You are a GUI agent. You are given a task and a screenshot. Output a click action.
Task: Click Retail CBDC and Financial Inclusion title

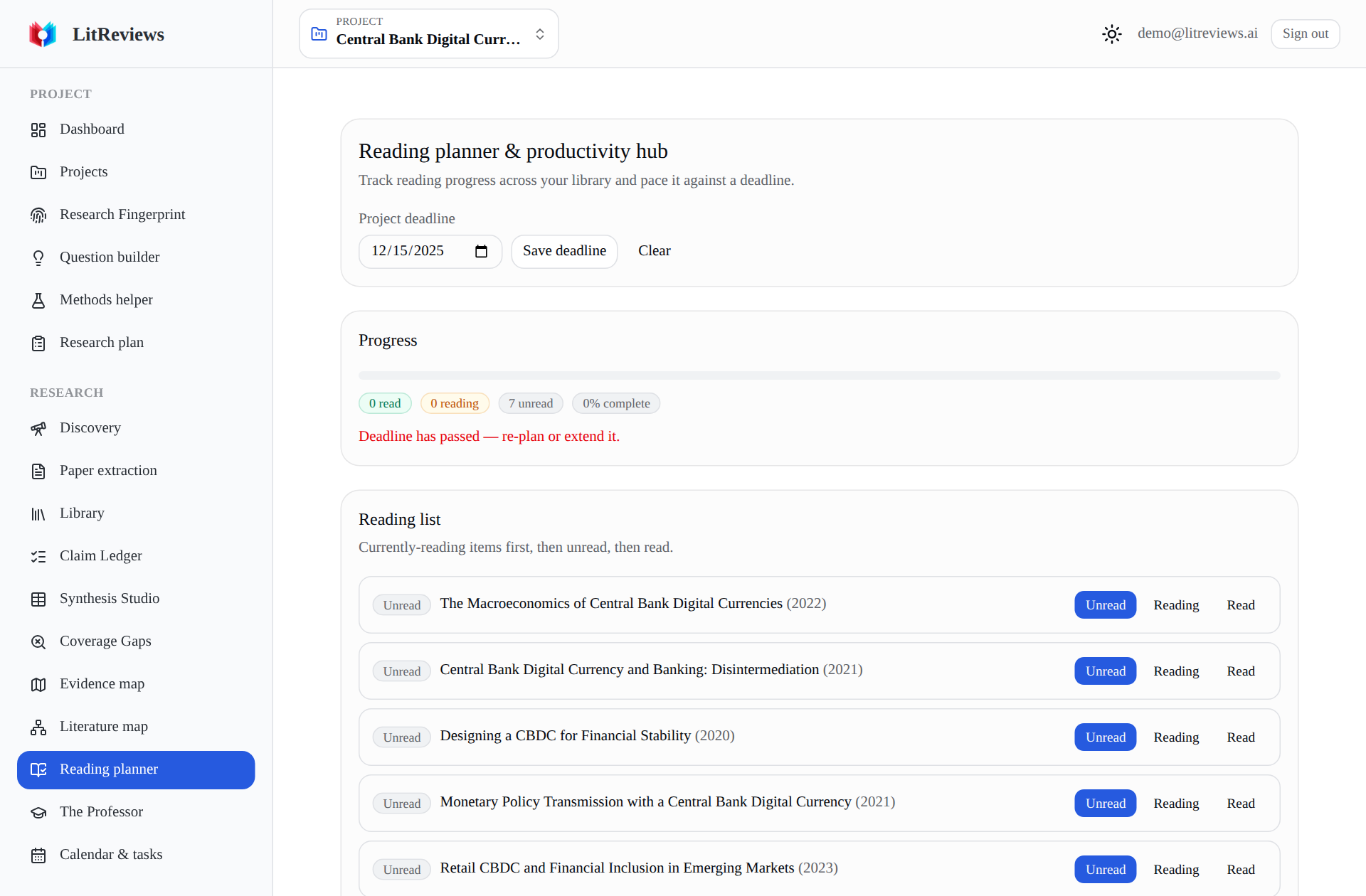coord(617,868)
